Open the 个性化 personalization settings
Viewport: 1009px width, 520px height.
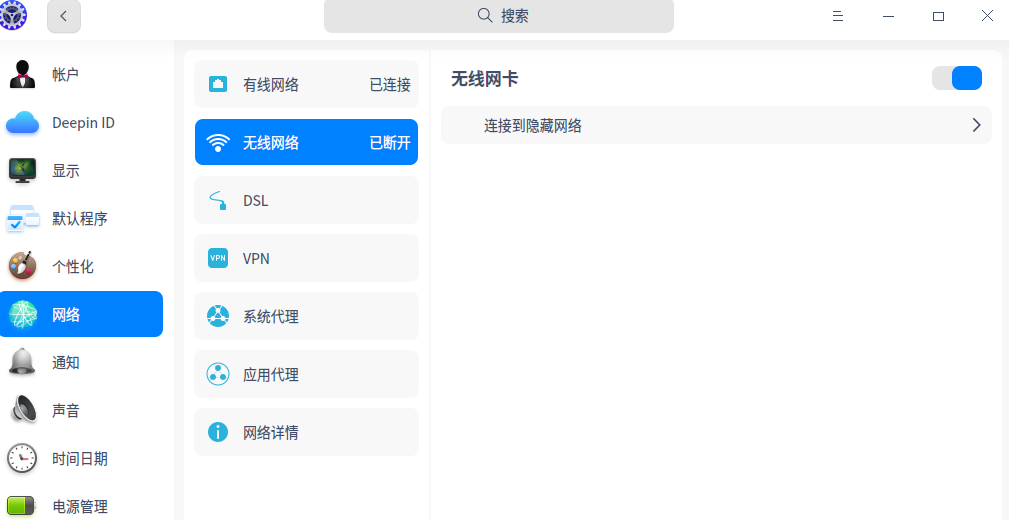81,266
